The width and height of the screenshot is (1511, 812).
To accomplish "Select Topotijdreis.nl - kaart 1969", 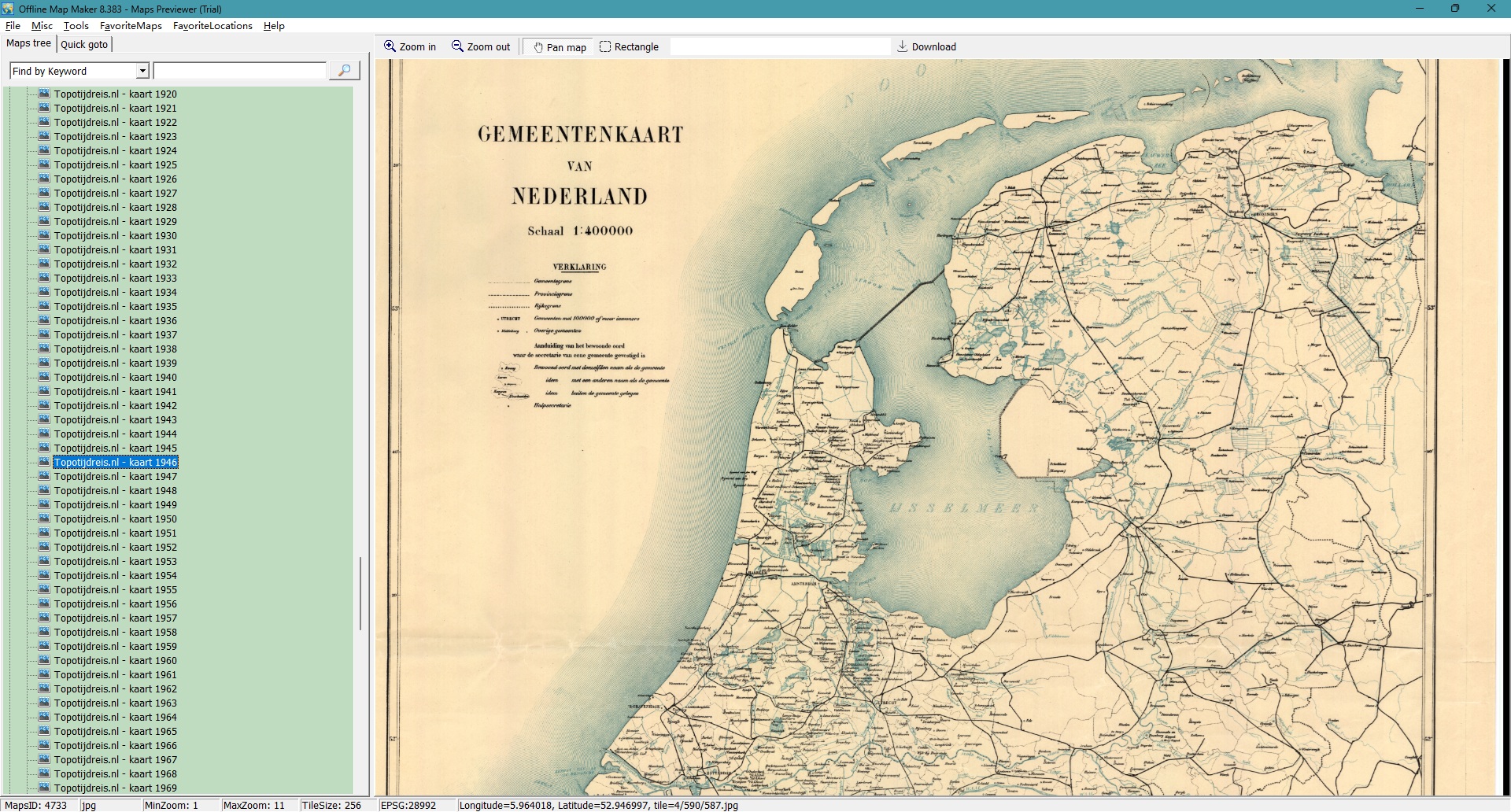I will [115, 788].
